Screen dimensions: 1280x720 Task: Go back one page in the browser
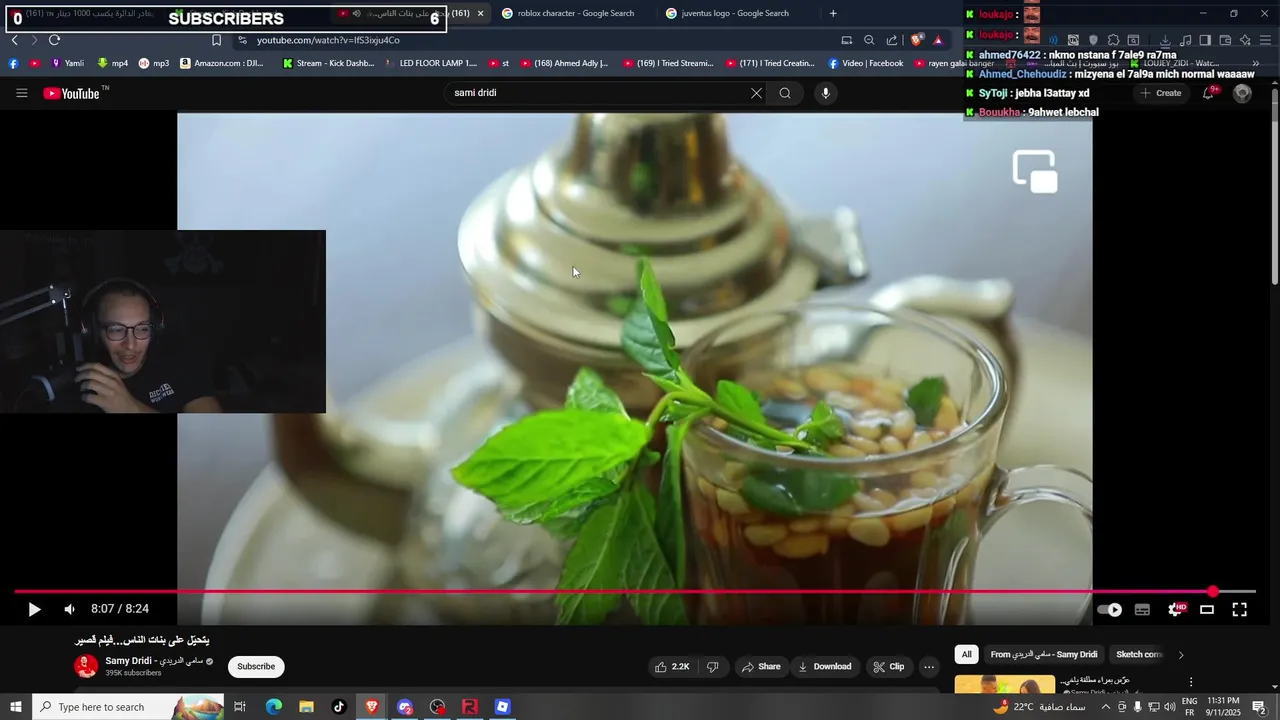click(14, 40)
